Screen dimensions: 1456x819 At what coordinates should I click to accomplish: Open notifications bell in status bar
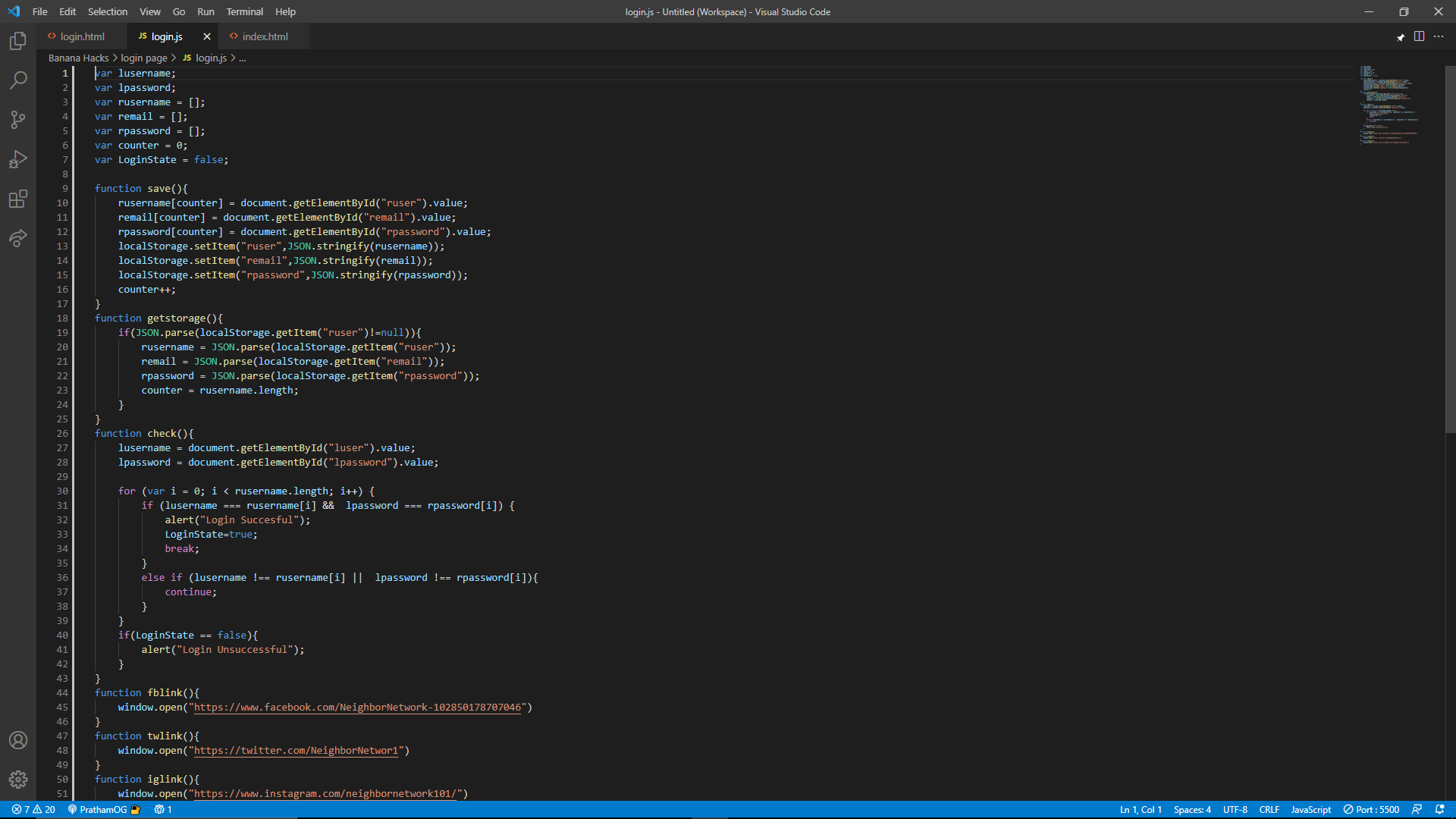(x=1439, y=809)
